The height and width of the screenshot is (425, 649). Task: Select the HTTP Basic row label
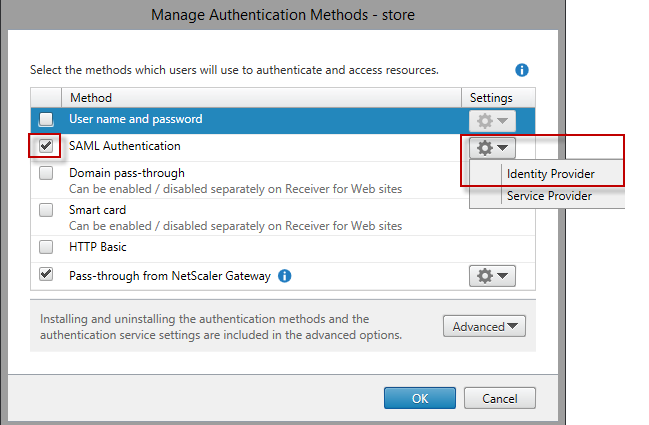coord(98,247)
